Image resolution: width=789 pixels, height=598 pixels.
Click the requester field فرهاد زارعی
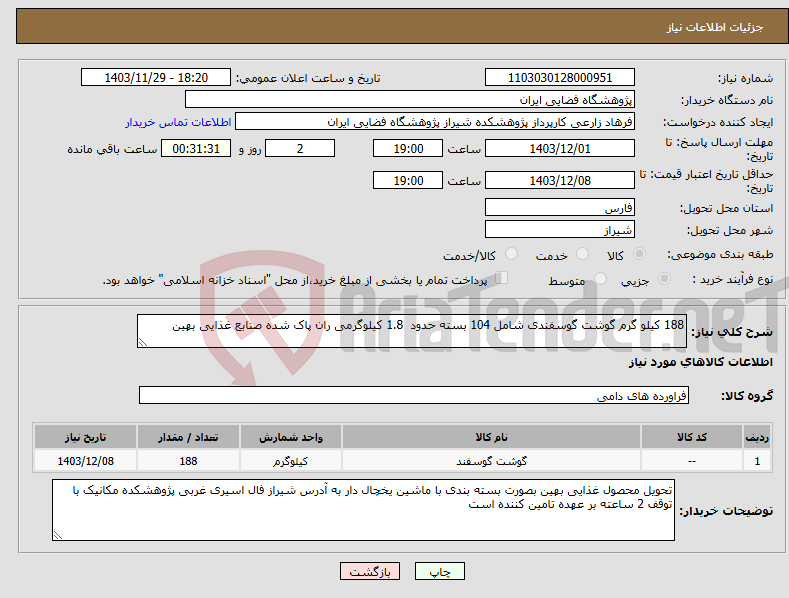tap(435, 122)
